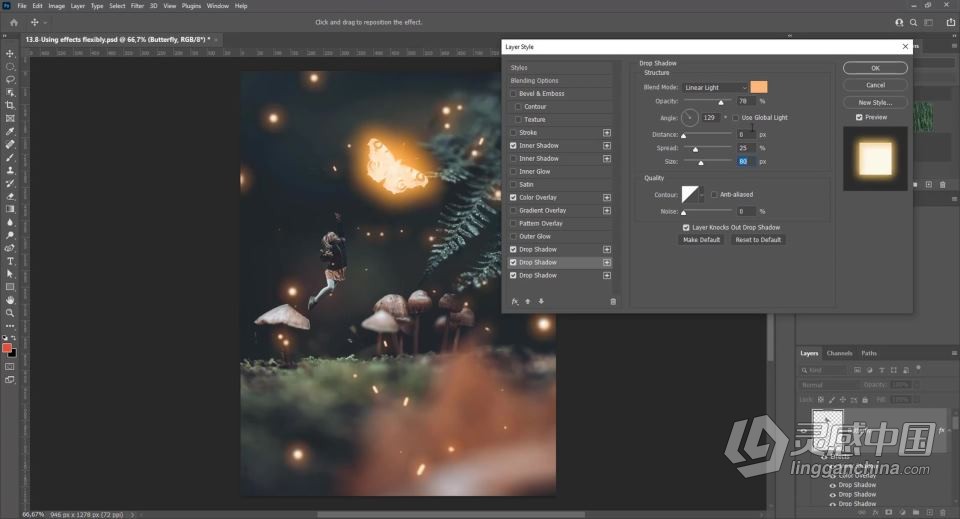Click the New Style... button
960x519 pixels.
[x=875, y=102]
